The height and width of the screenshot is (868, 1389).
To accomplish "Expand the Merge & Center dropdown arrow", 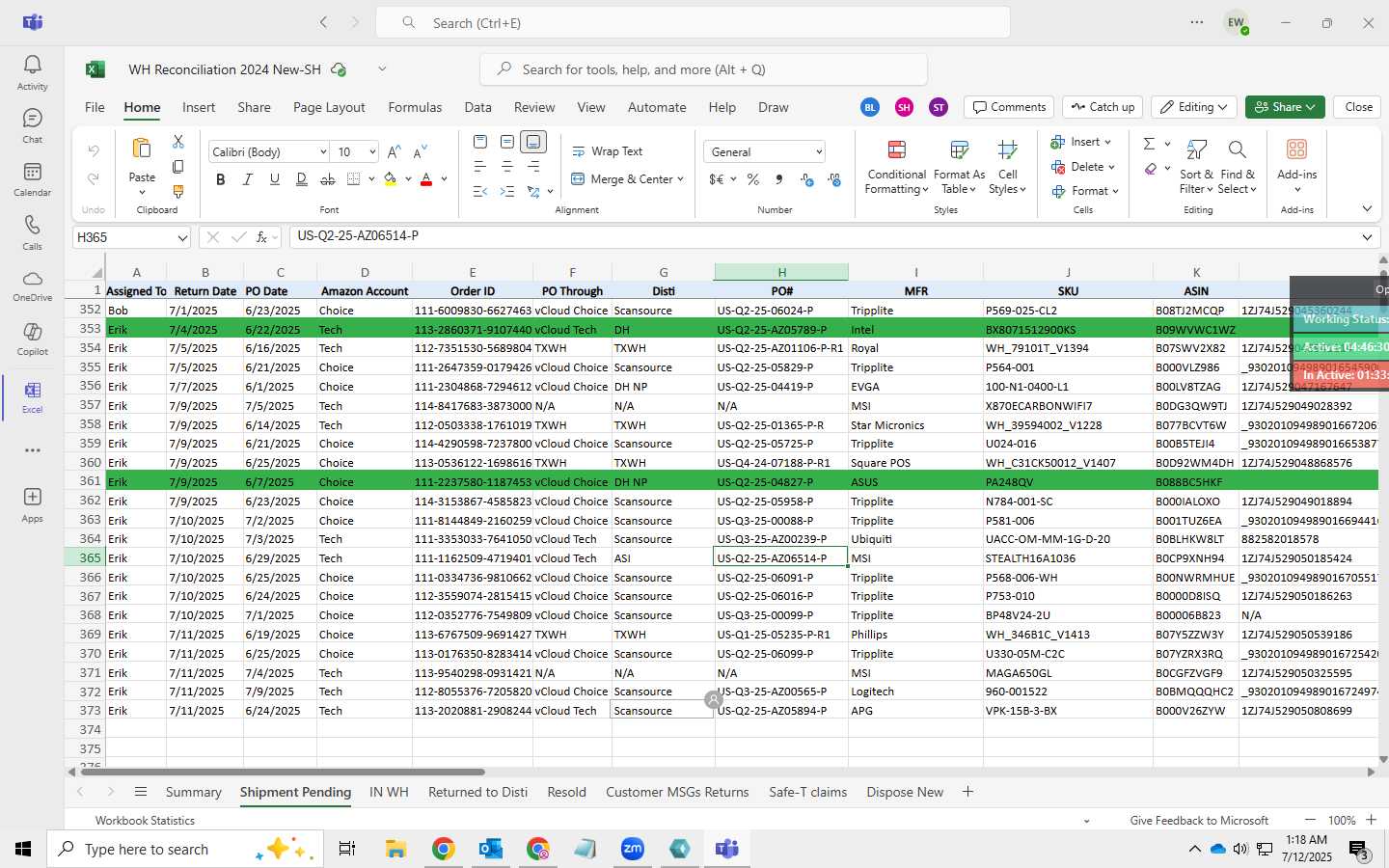I will coord(680,179).
